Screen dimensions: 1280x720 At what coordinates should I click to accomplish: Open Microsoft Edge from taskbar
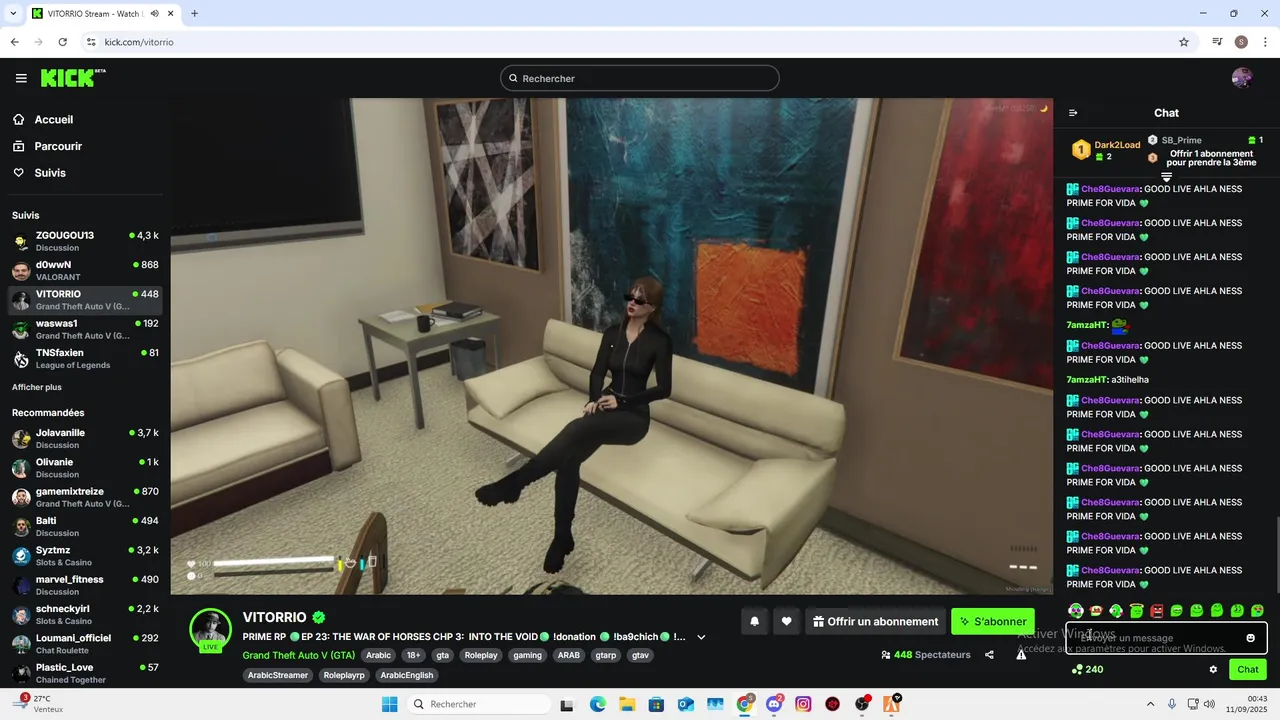click(597, 704)
